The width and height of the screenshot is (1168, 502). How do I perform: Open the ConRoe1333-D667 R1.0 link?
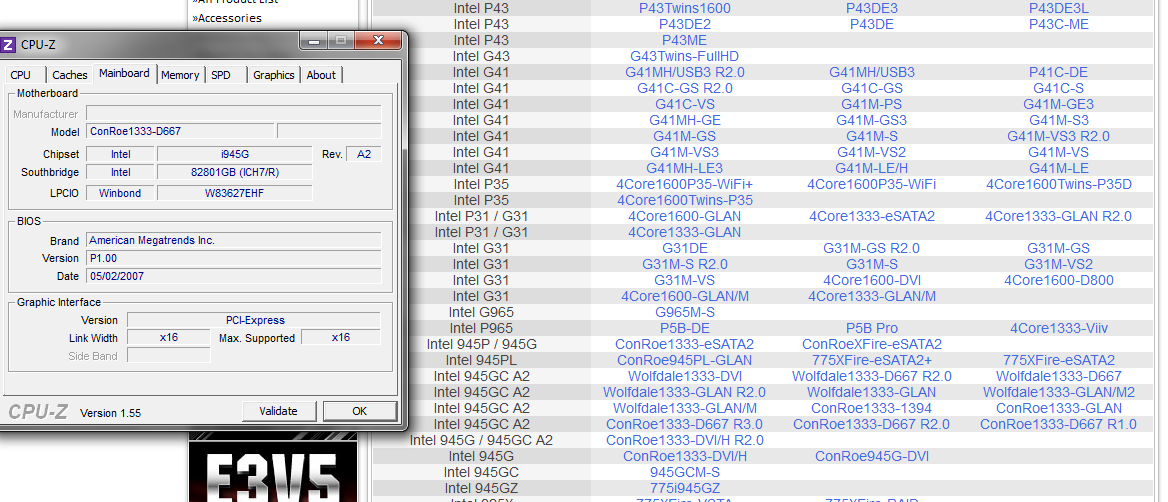[x=1058, y=424]
